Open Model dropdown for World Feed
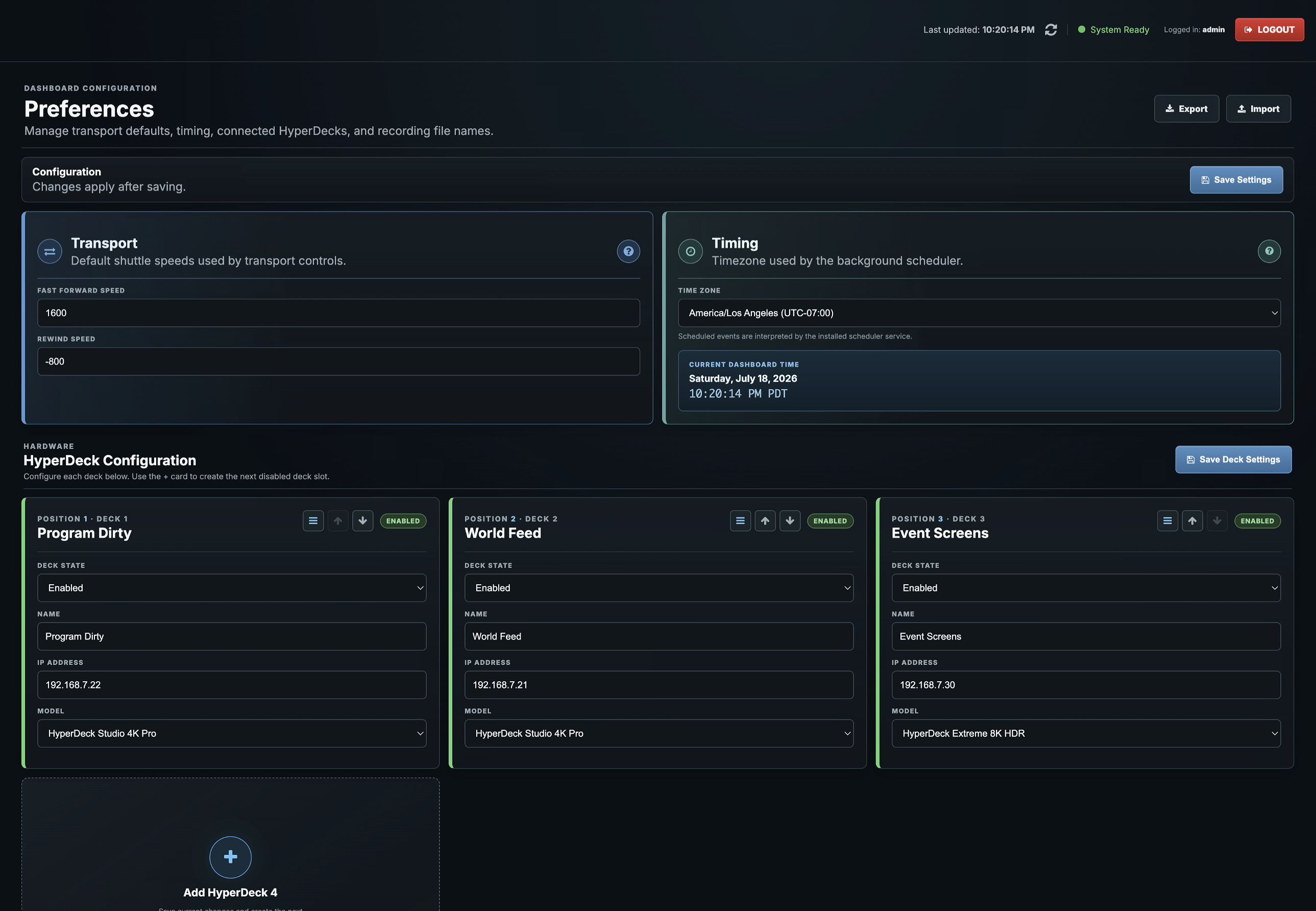 tap(659, 733)
